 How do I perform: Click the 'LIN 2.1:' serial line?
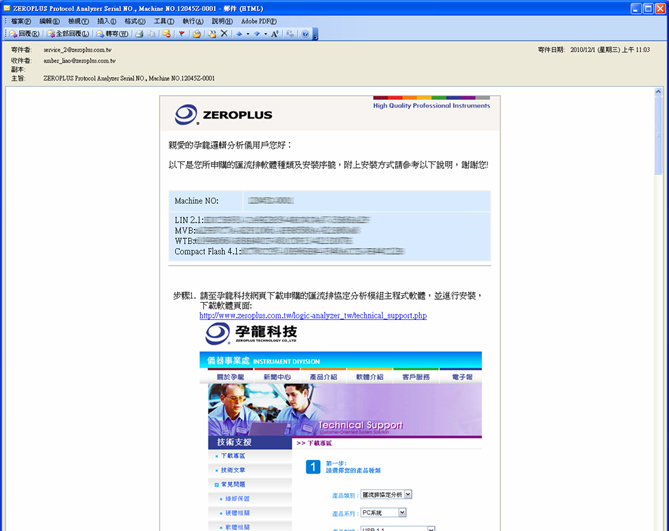click(x=272, y=220)
